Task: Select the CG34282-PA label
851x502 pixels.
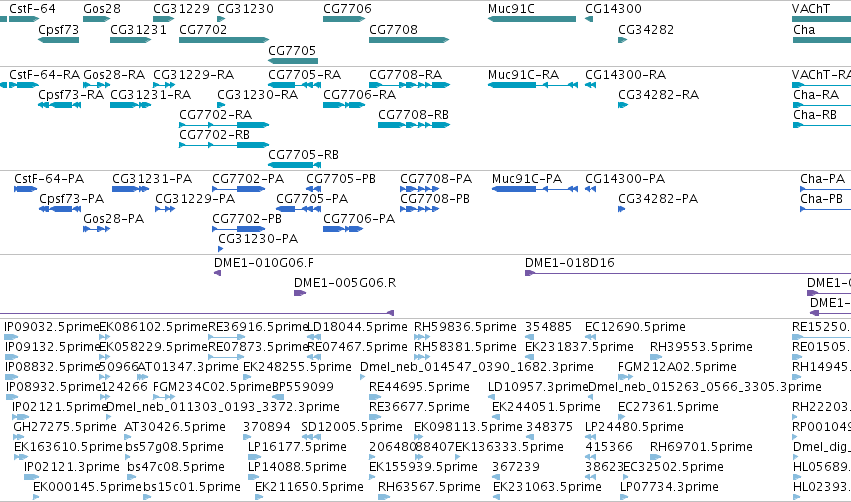Action: 658,199
